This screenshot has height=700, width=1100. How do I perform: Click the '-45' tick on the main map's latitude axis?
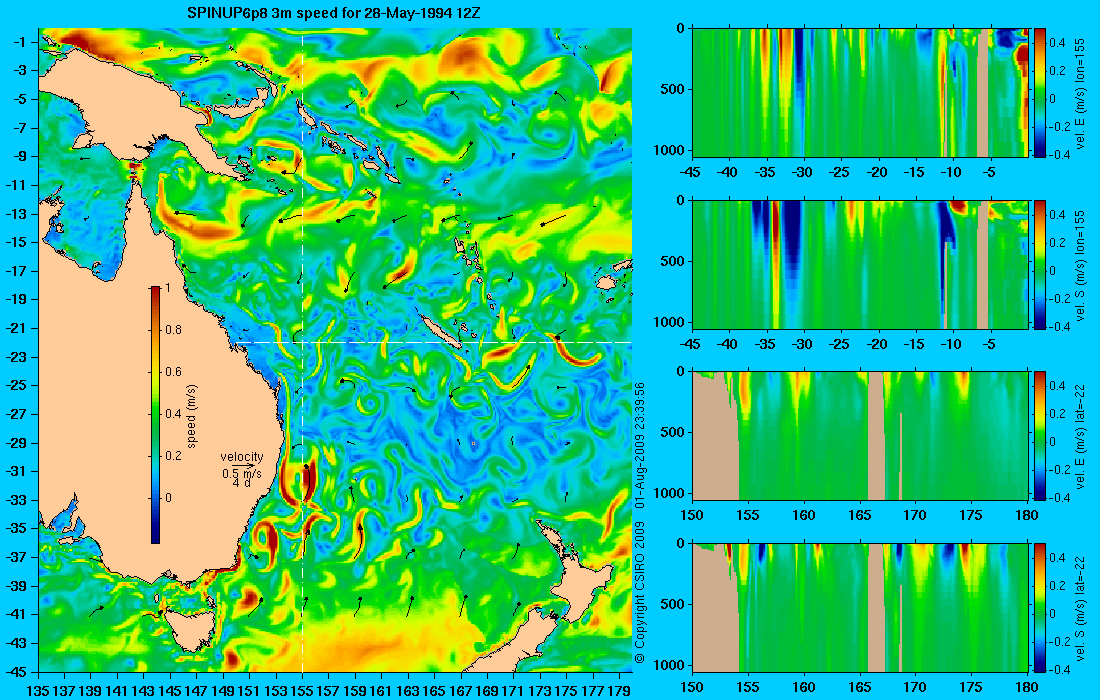(15, 672)
